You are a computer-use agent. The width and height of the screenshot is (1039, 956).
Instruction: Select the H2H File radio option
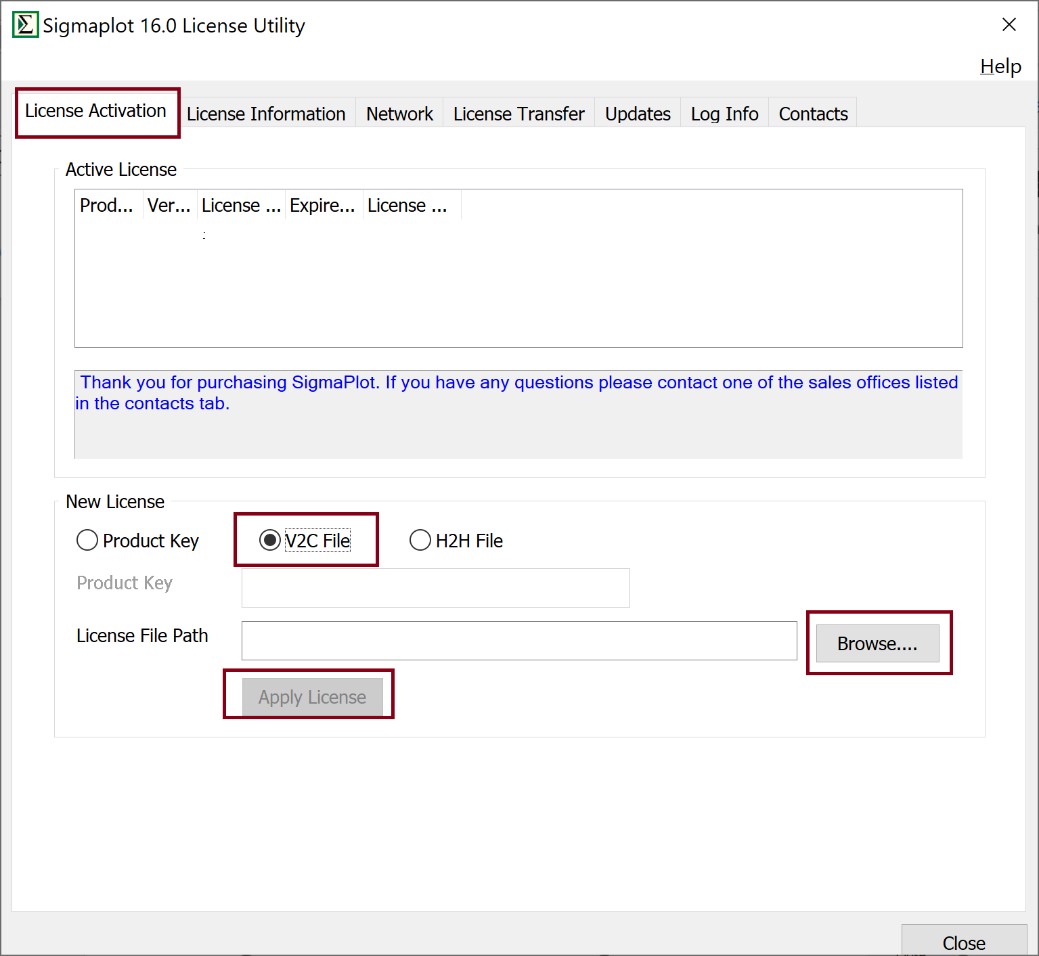coord(456,541)
